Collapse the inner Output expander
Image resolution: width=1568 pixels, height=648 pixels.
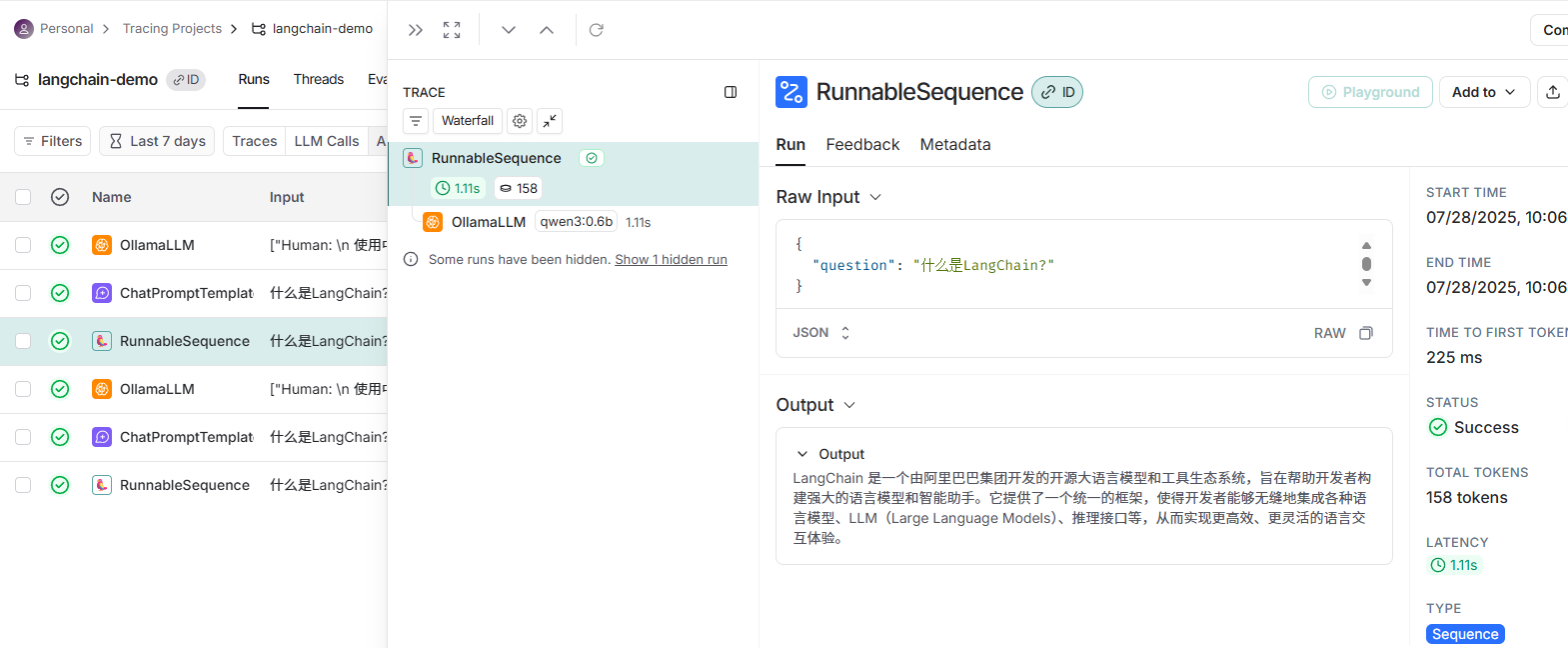click(x=801, y=454)
